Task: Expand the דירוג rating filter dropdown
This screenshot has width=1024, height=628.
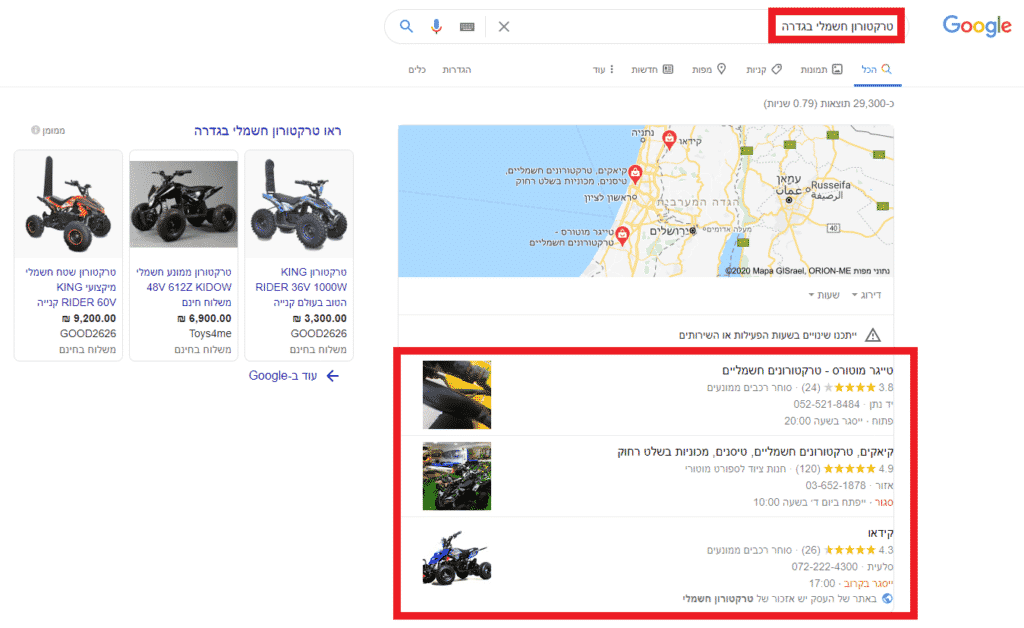Action: pos(867,295)
